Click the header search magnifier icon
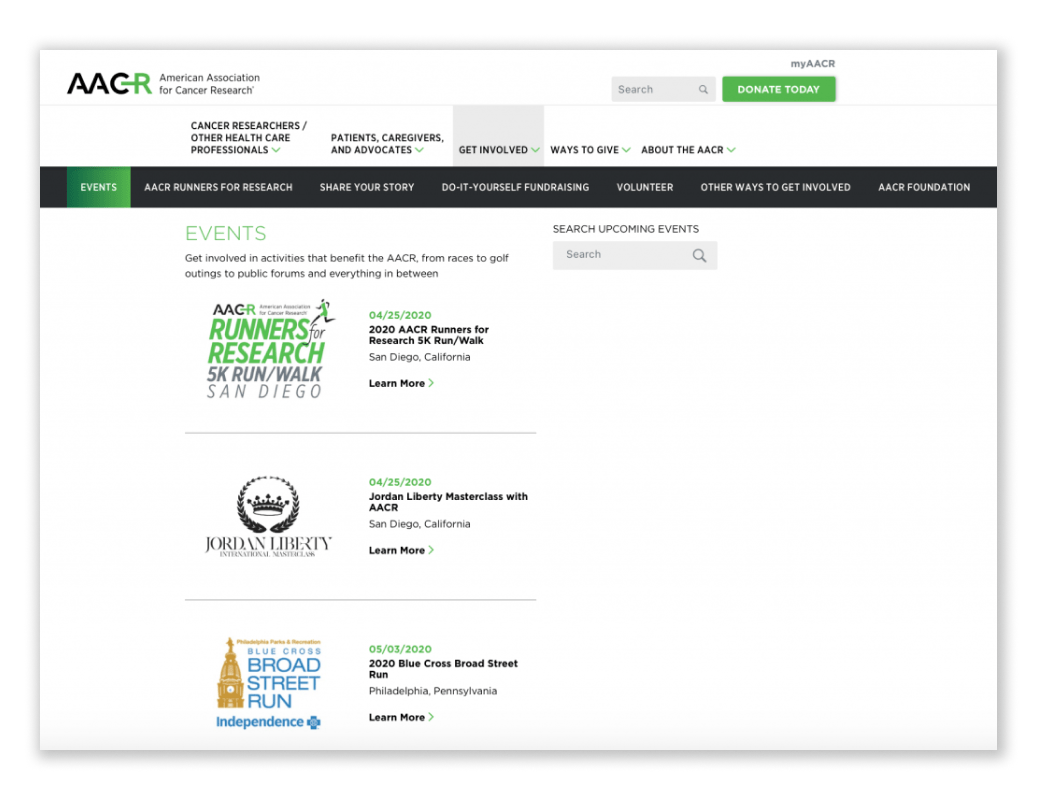Viewport: 1038px width, 799px height. coord(702,89)
